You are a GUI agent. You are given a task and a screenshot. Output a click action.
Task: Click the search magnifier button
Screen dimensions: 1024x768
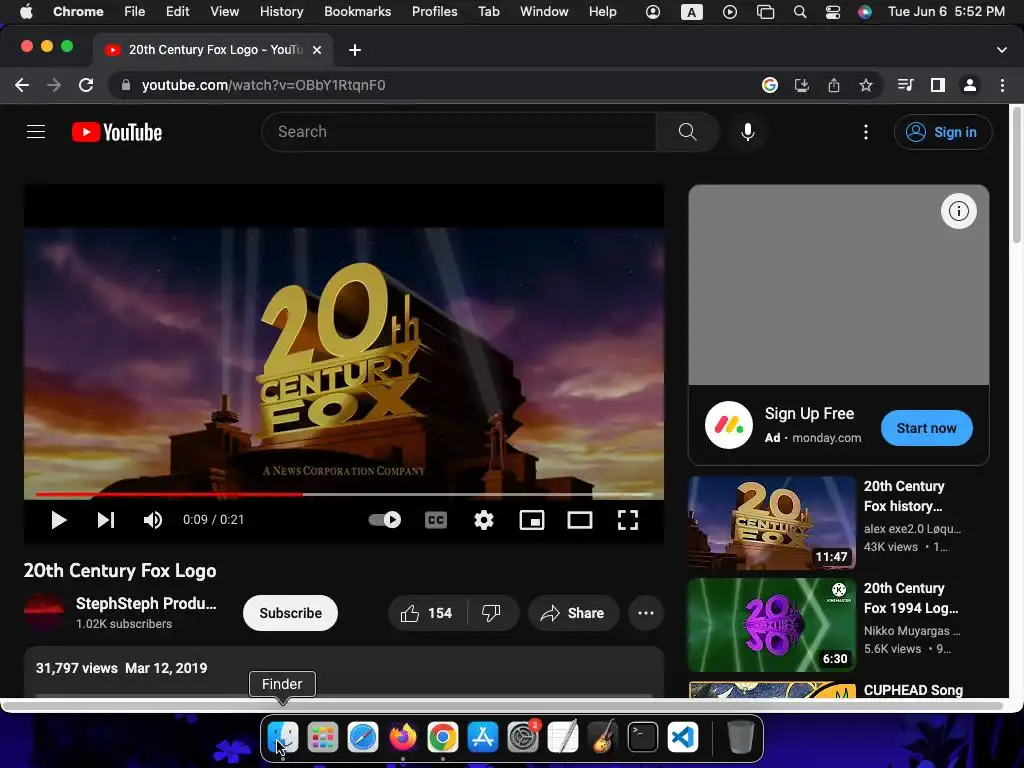point(687,132)
